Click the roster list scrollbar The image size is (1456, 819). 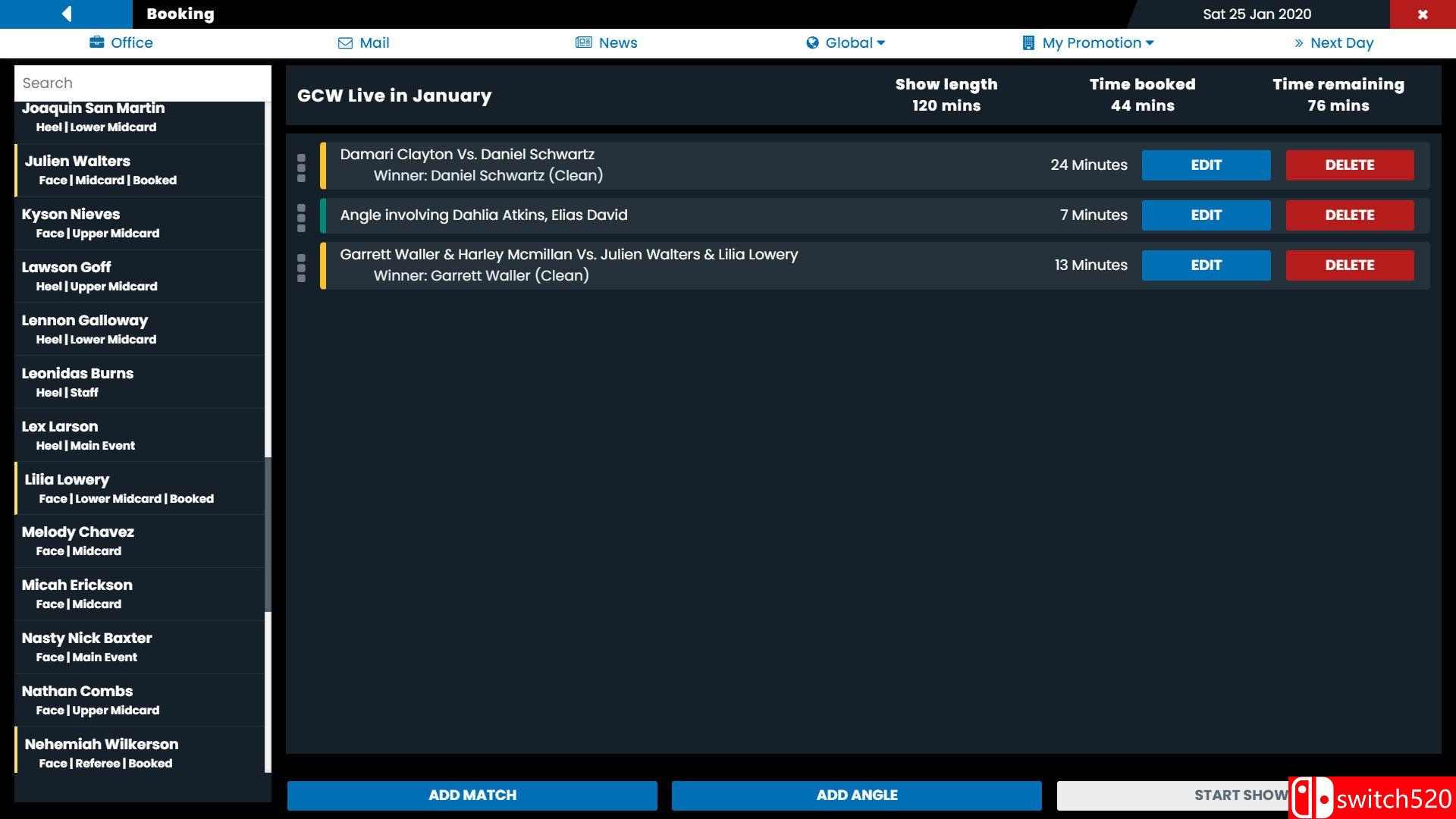pos(268,535)
